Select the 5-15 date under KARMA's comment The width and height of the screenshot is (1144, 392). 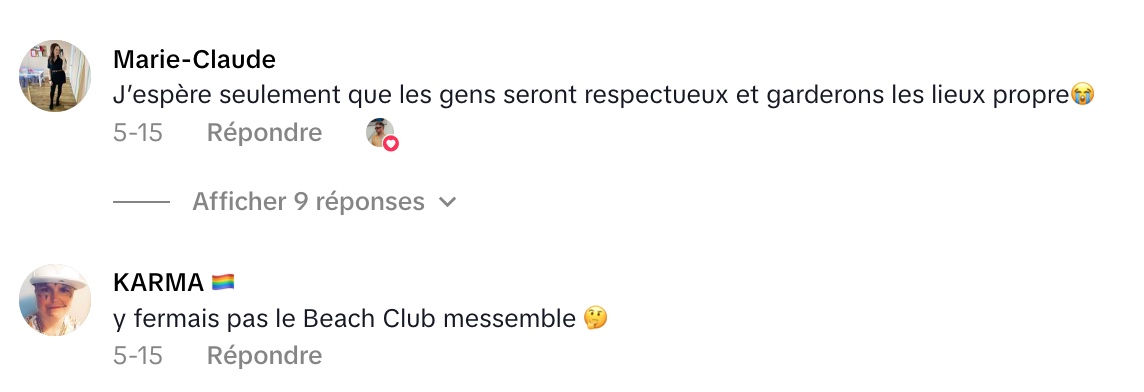(x=138, y=356)
